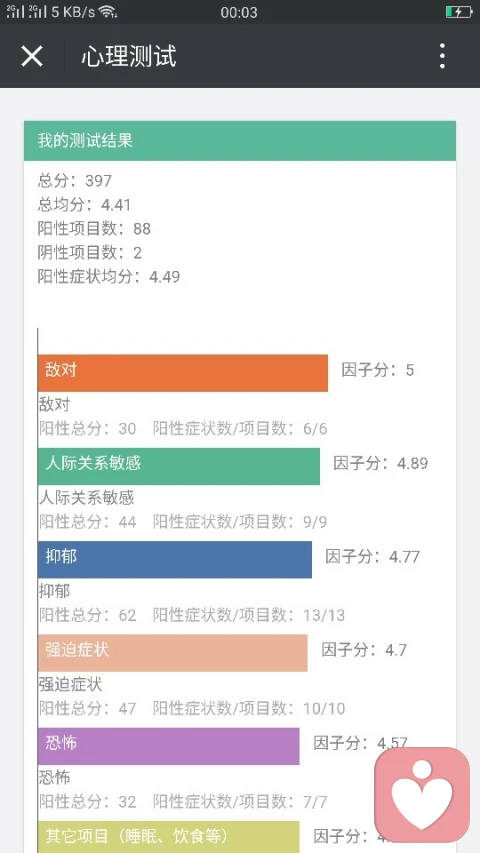Tap the Wi-Fi status icon
The width and height of the screenshot is (480, 853).
(108, 12)
